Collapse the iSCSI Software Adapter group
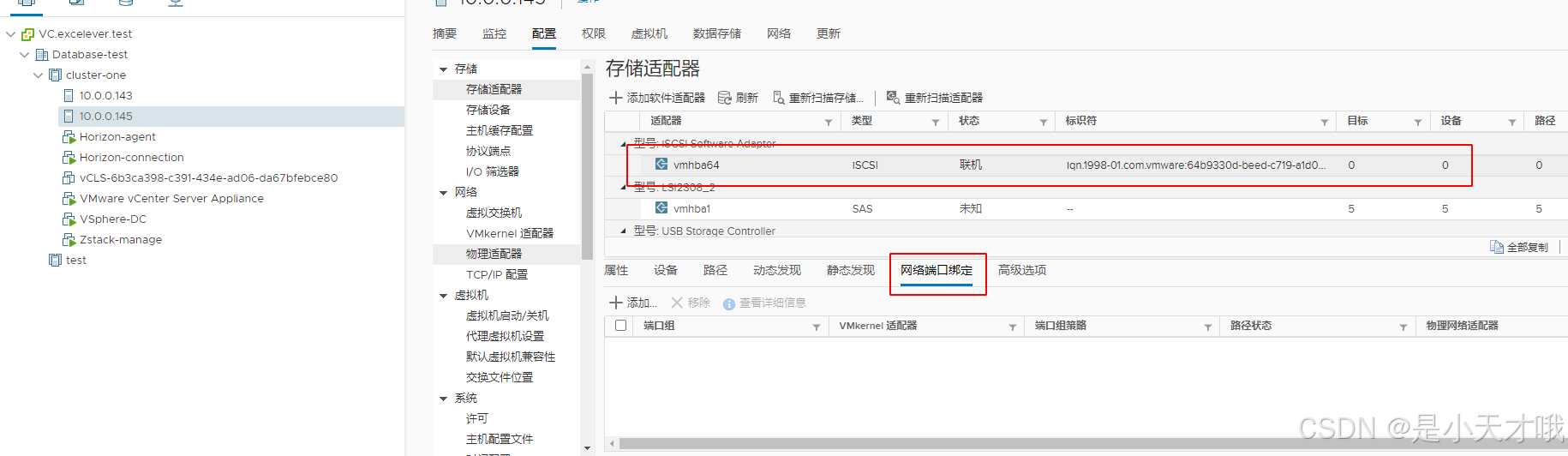 [x=623, y=144]
